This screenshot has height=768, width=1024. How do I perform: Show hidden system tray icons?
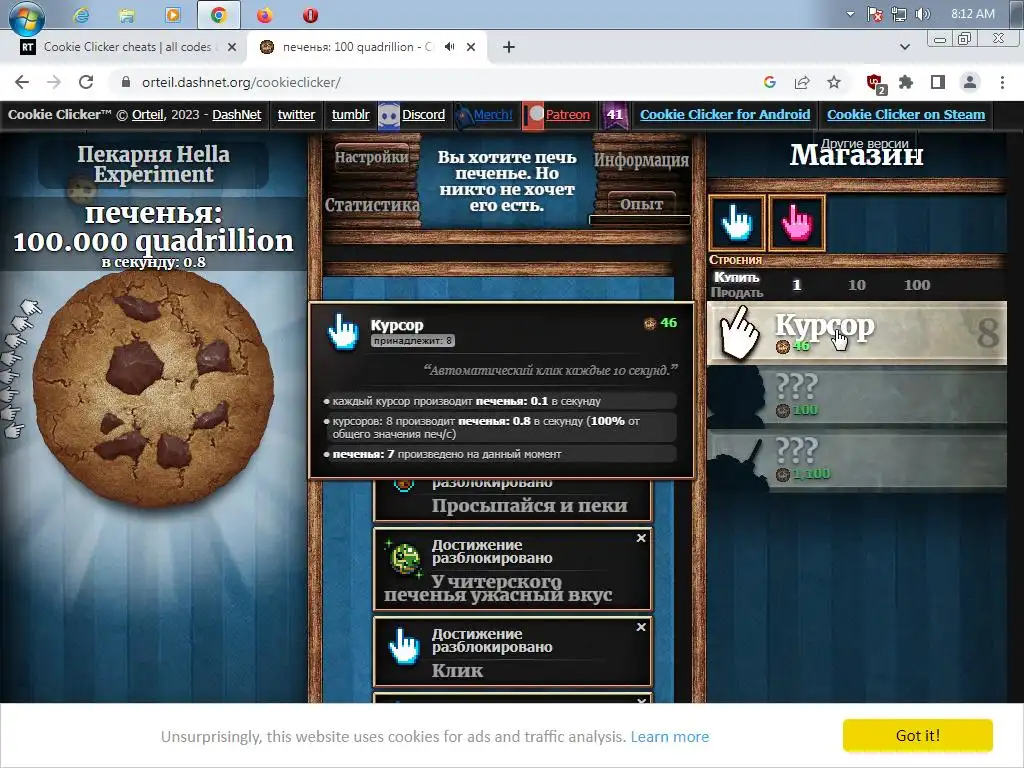click(x=850, y=14)
